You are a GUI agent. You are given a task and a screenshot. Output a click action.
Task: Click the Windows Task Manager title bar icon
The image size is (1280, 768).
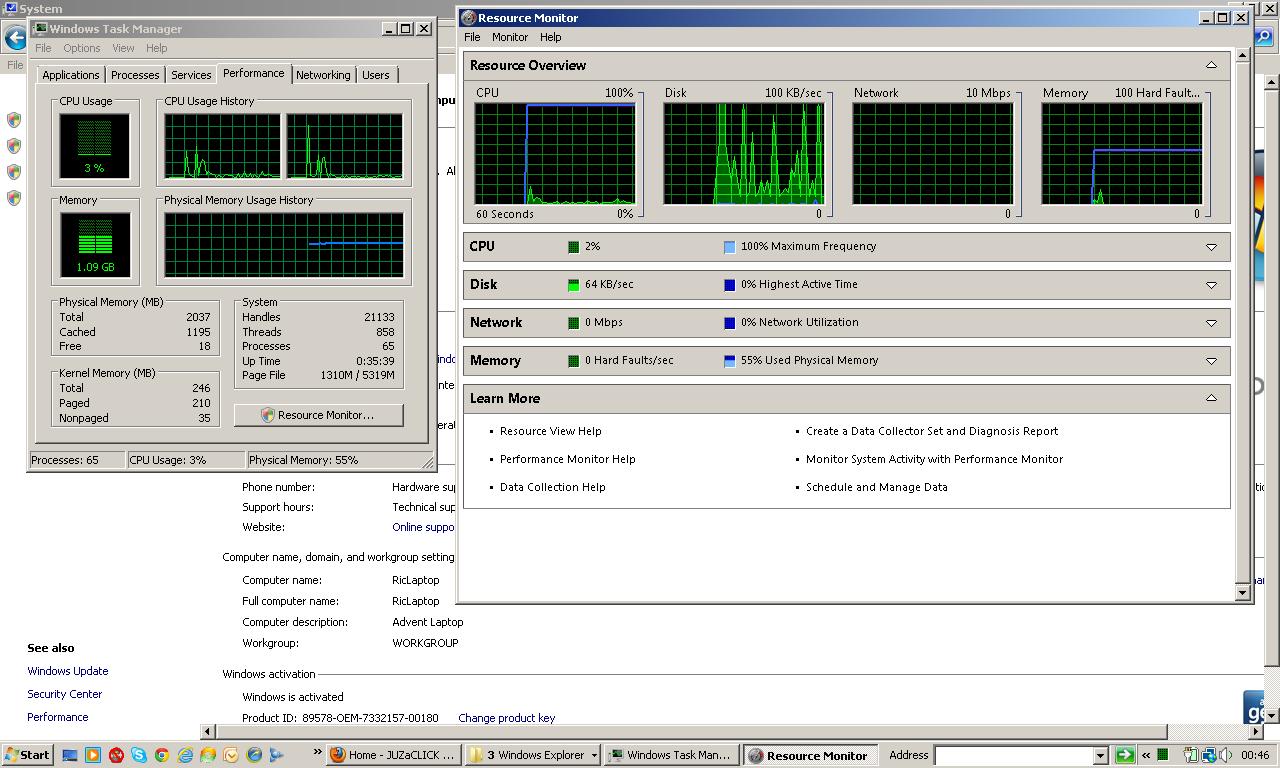pos(40,29)
